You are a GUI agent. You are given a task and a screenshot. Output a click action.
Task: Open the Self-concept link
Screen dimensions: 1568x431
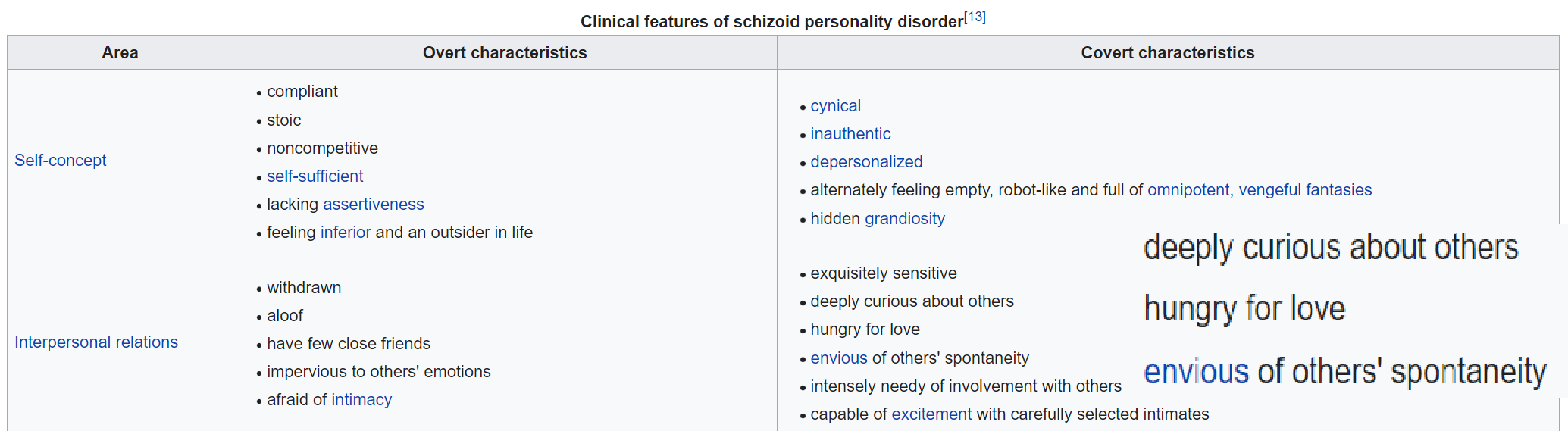(x=61, y=161)
